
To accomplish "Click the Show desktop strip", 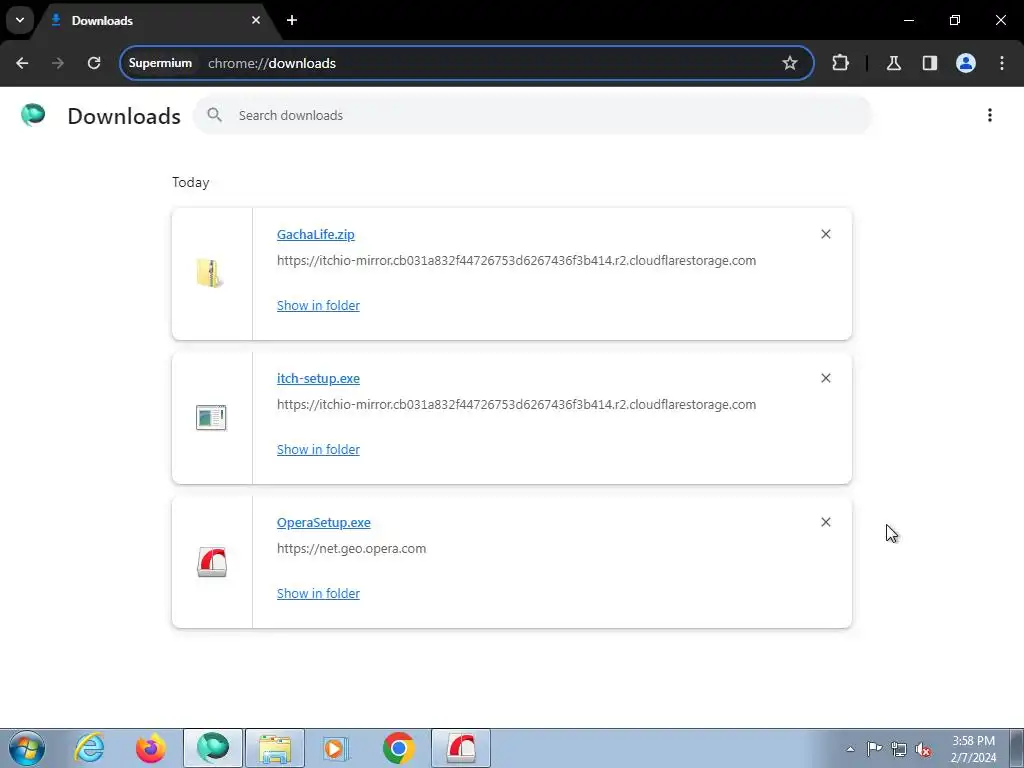I will click(x=1017, y=748).
